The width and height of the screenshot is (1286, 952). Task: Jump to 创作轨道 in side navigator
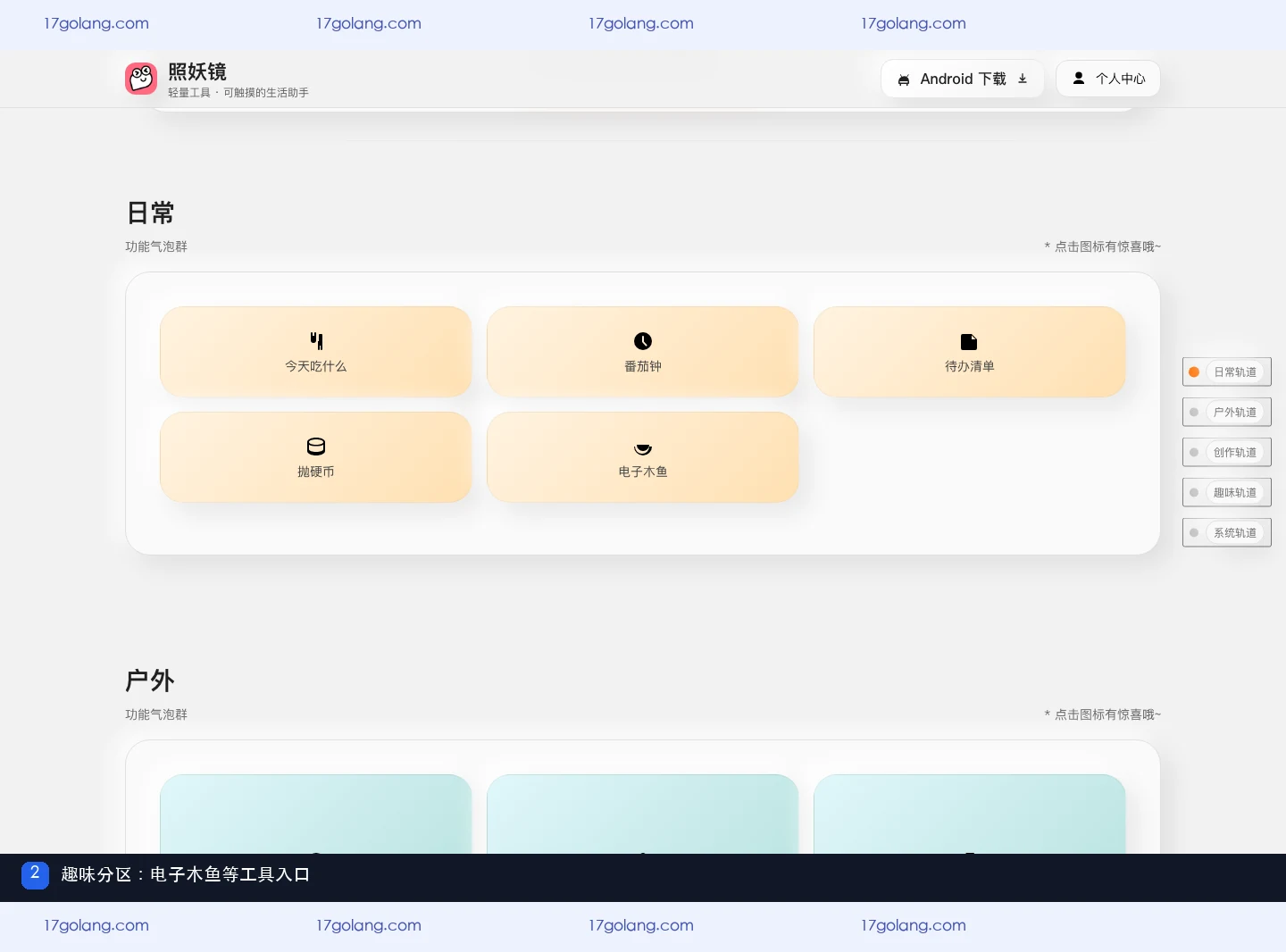coord(1227,452)
